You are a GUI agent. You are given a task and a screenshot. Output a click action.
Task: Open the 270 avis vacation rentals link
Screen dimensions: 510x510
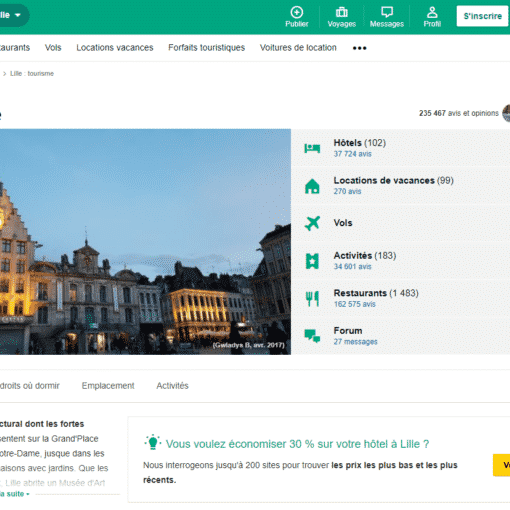click(x=347, y=191)
